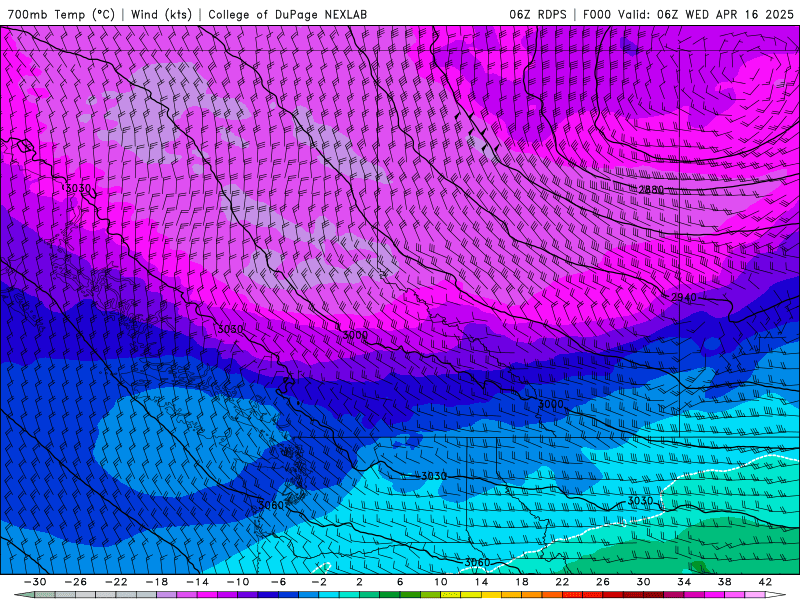Select the -26 color scale tick label
This screenshot has height=600, width=800.
[76, 582]
